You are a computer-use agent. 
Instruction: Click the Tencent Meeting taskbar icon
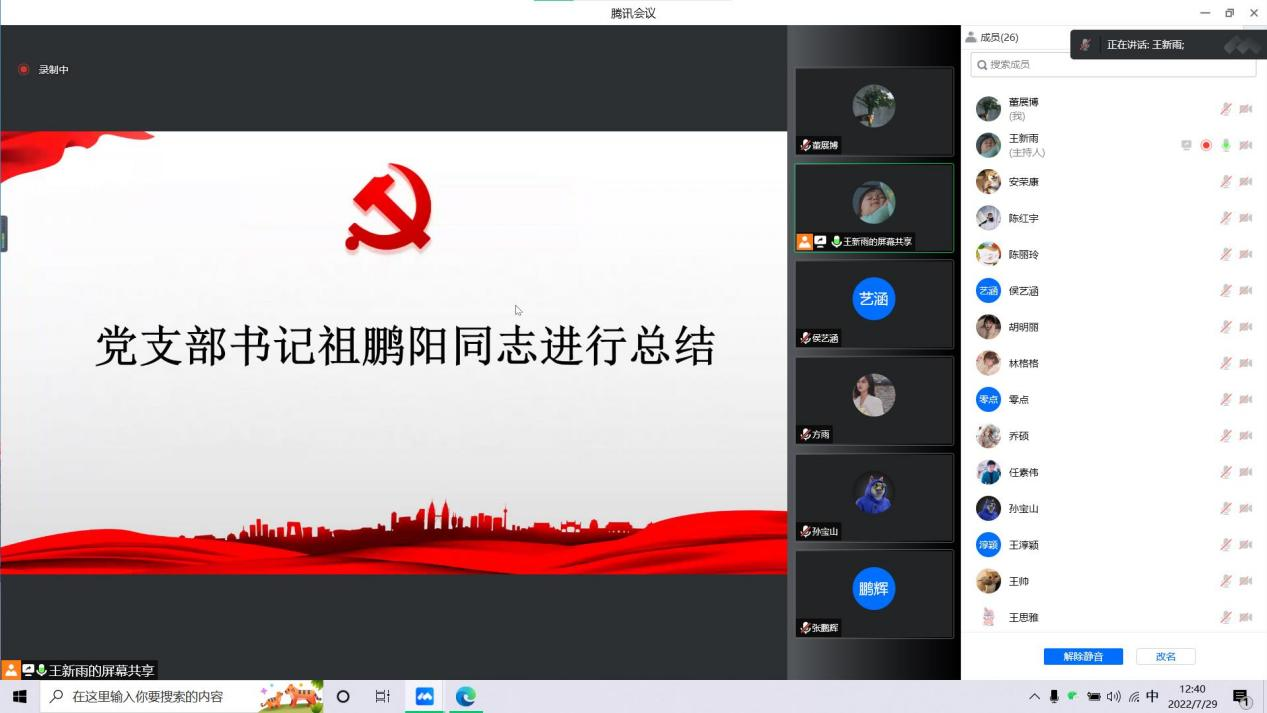tap(424, 696)
